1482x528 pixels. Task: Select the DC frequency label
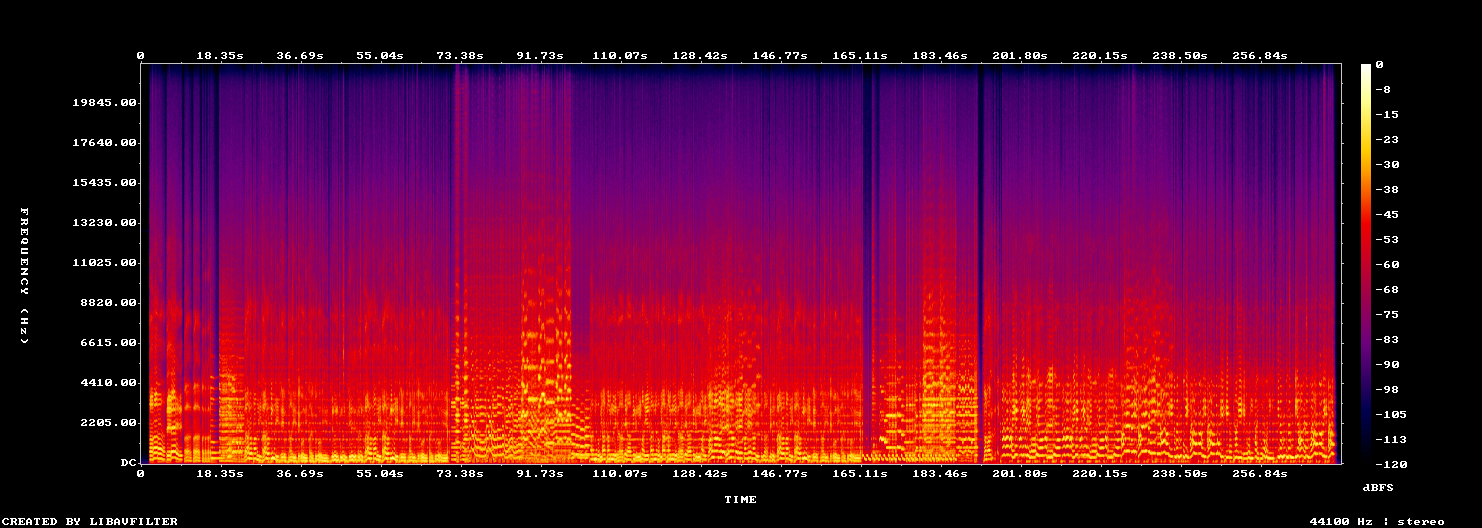(x=127, y=463)
